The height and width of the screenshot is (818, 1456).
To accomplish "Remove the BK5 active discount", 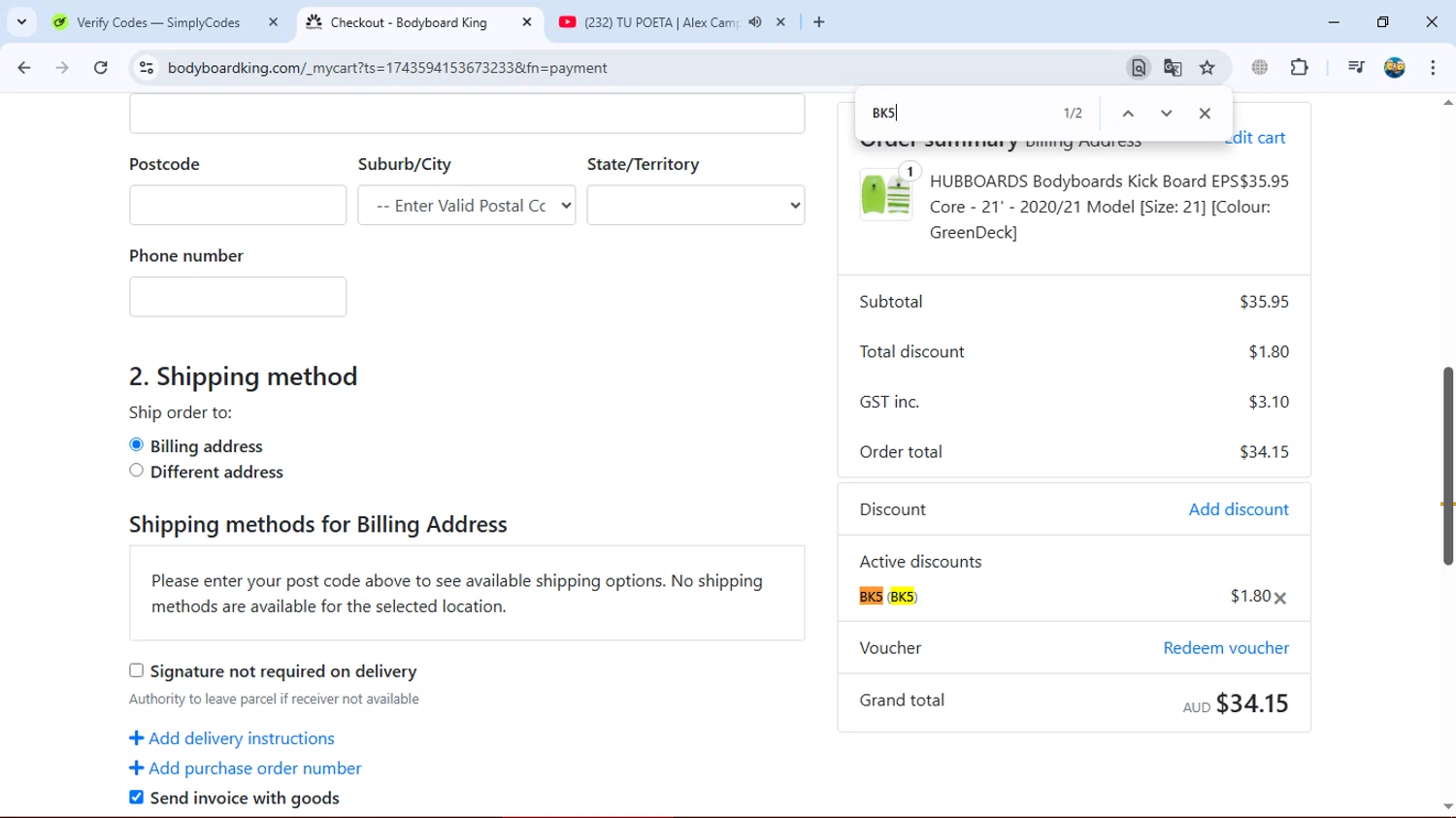I will tap(1280, 599).
